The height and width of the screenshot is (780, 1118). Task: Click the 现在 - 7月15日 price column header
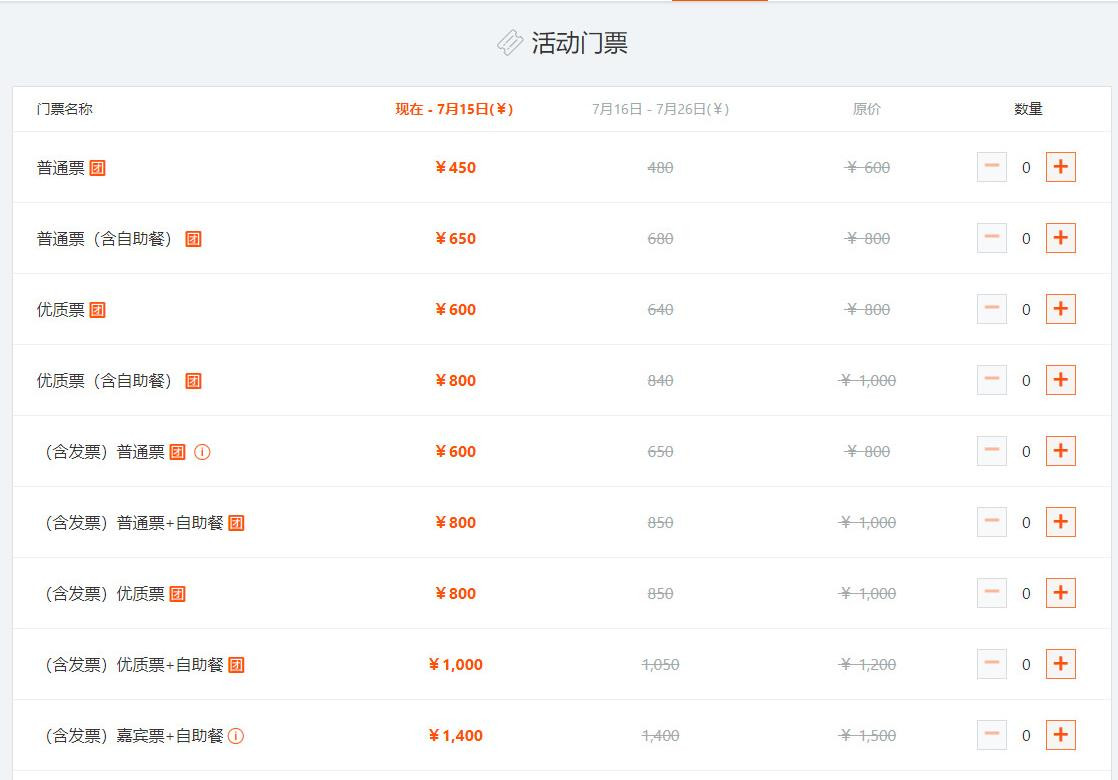coord(452,110)
